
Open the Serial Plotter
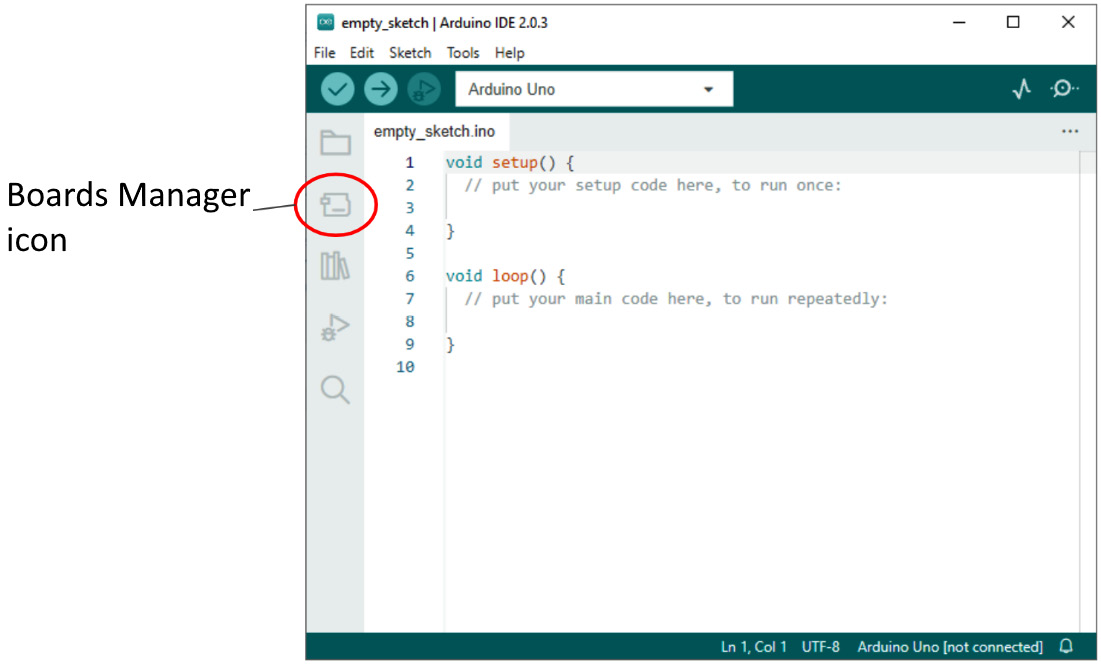pyautogui.click(x=1022, y=89)
